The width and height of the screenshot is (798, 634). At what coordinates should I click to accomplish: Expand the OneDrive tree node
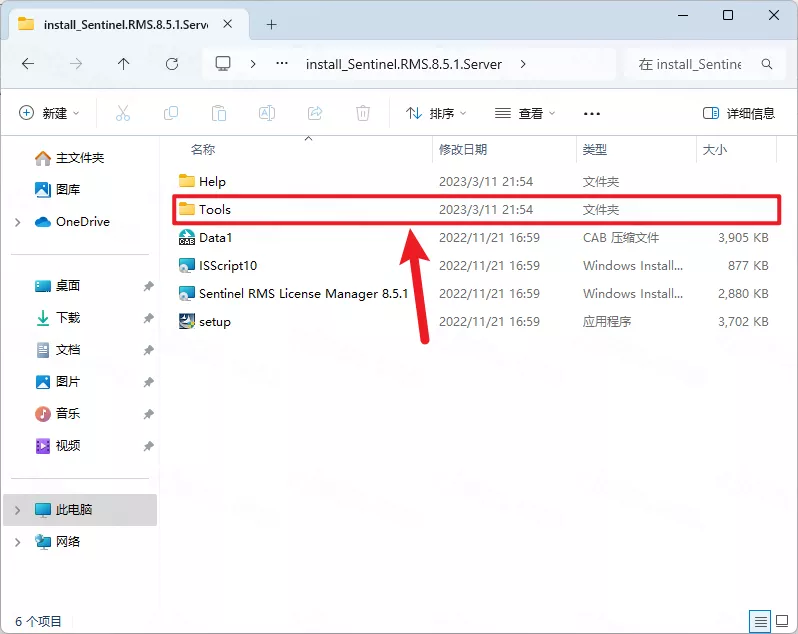(x=18, y=222)
